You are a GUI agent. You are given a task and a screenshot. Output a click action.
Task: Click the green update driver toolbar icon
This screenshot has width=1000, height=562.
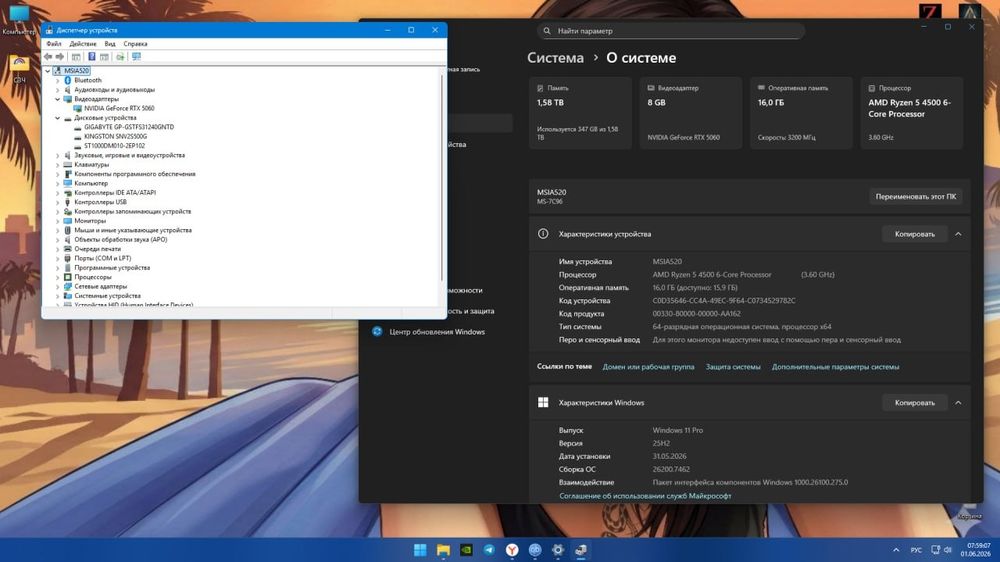(x=120, y=57)
